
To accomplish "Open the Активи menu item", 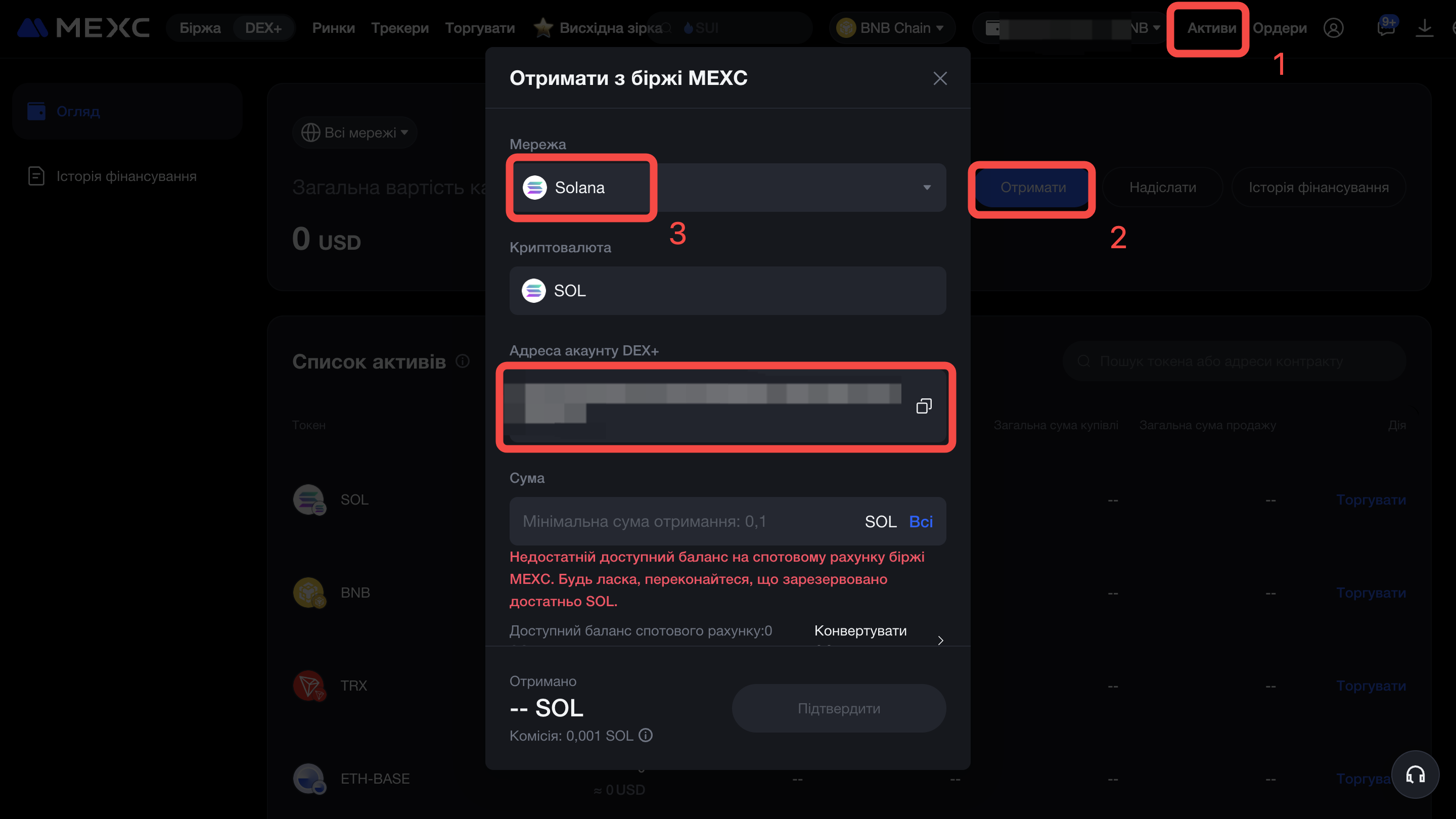I will (1211, 28).
